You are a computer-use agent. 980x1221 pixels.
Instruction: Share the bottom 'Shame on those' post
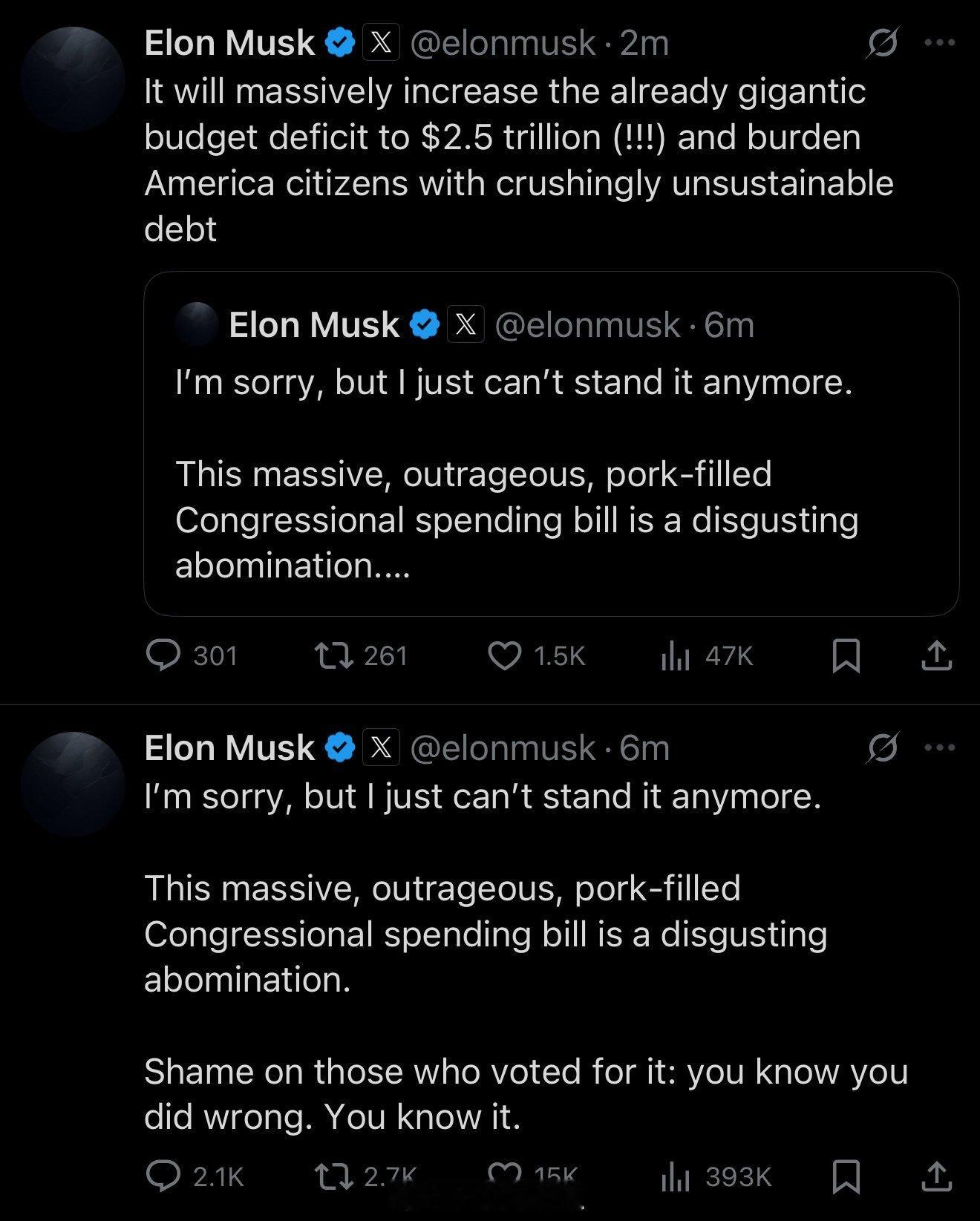click(936, 1176)
